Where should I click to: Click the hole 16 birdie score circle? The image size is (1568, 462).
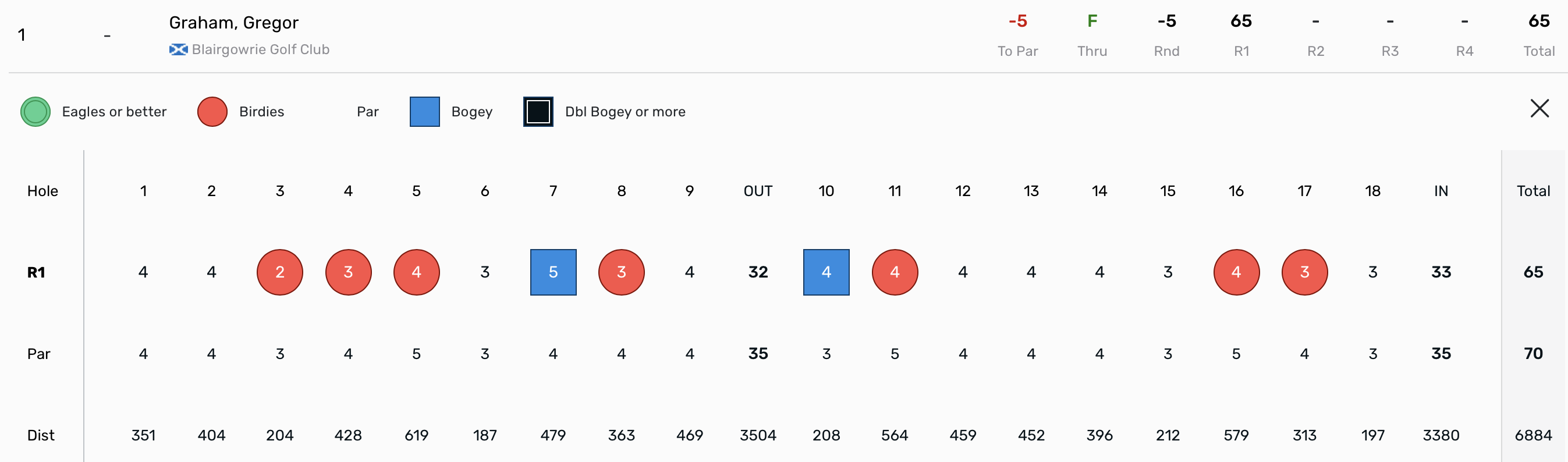click(x=1236, y=272)
